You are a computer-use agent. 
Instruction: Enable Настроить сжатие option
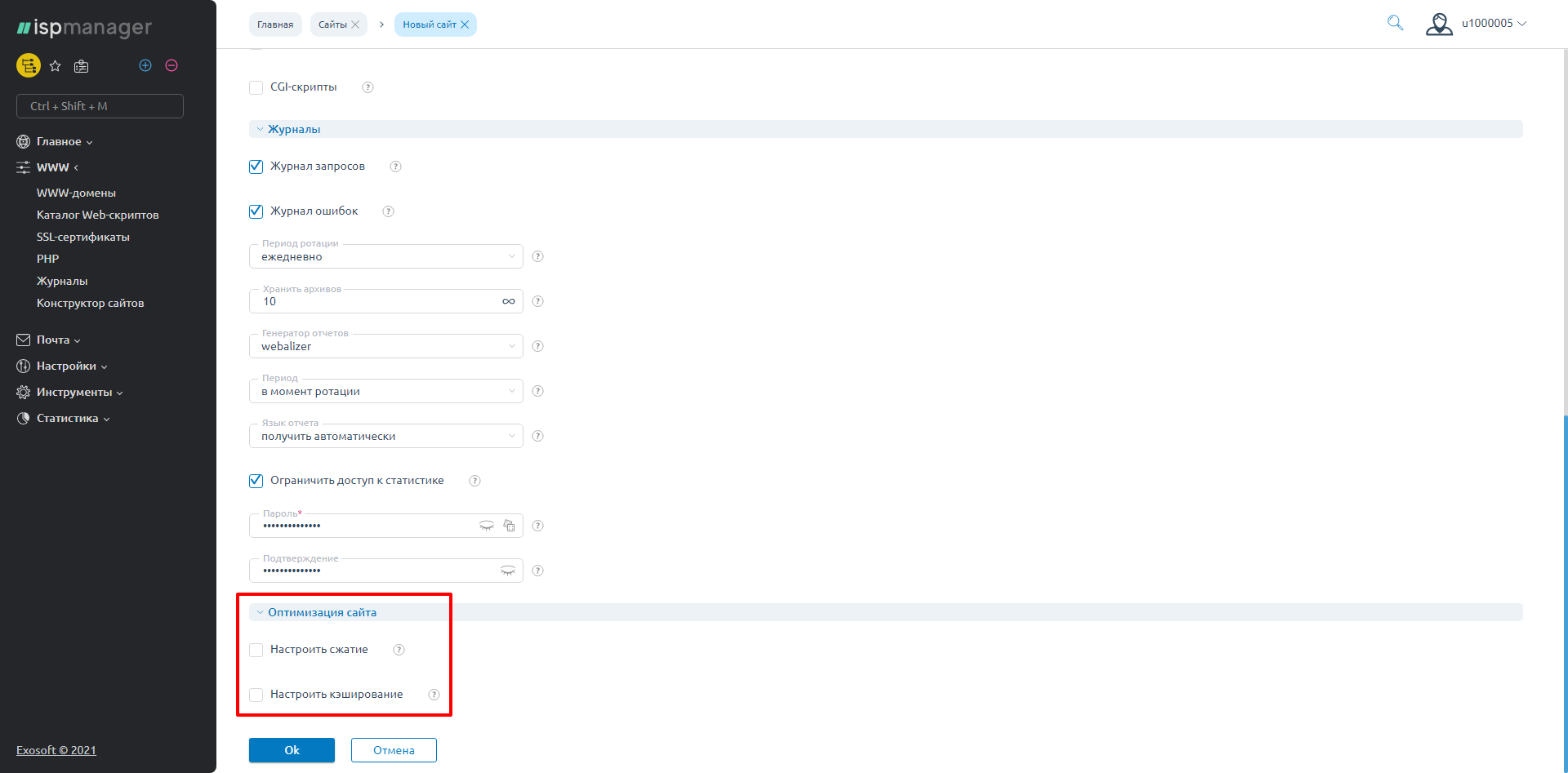point(256,650)
